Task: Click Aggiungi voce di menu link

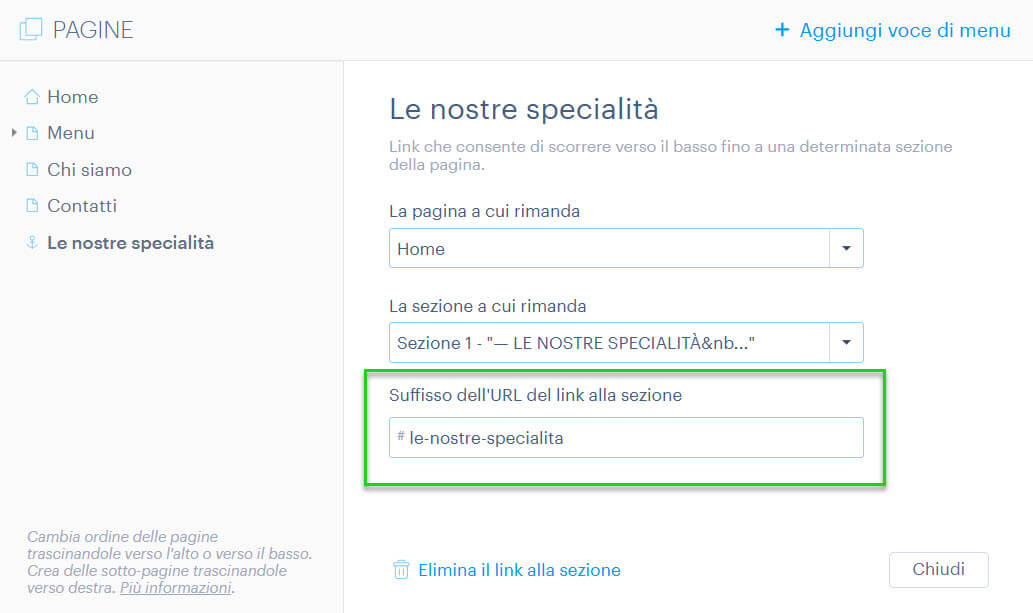Action: (x=905, y=30)
